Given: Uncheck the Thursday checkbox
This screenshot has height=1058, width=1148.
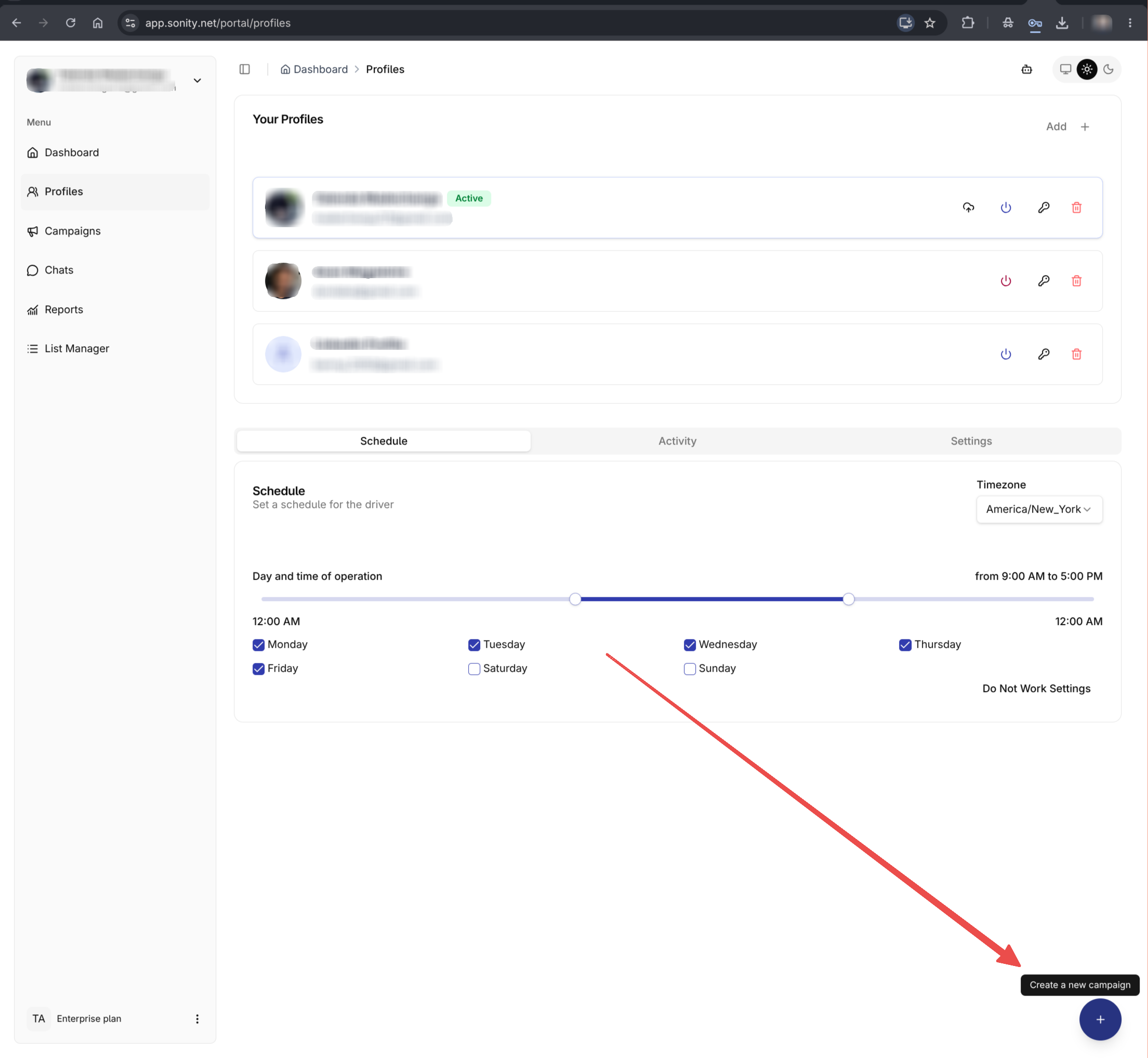Looking at the screenshot, I should tap(905, 645).
